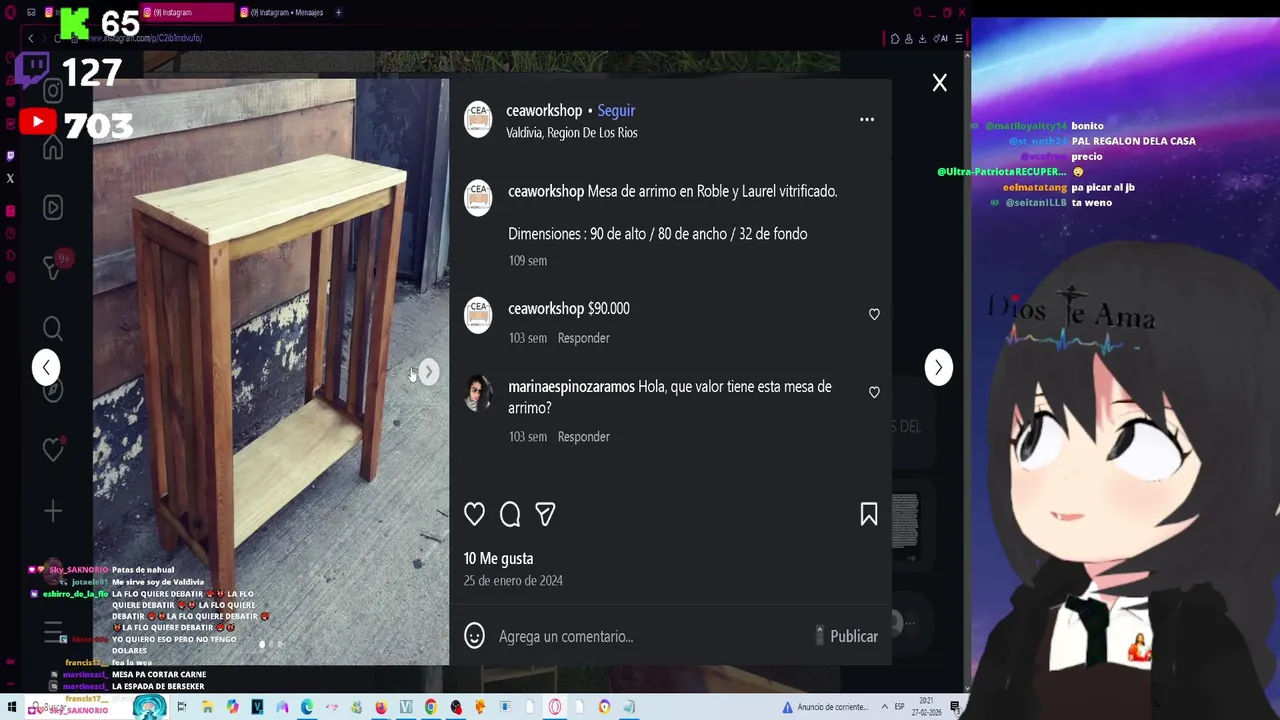Open the three-dot post options menu
The image size is (1280, 720).
point(867,119)
